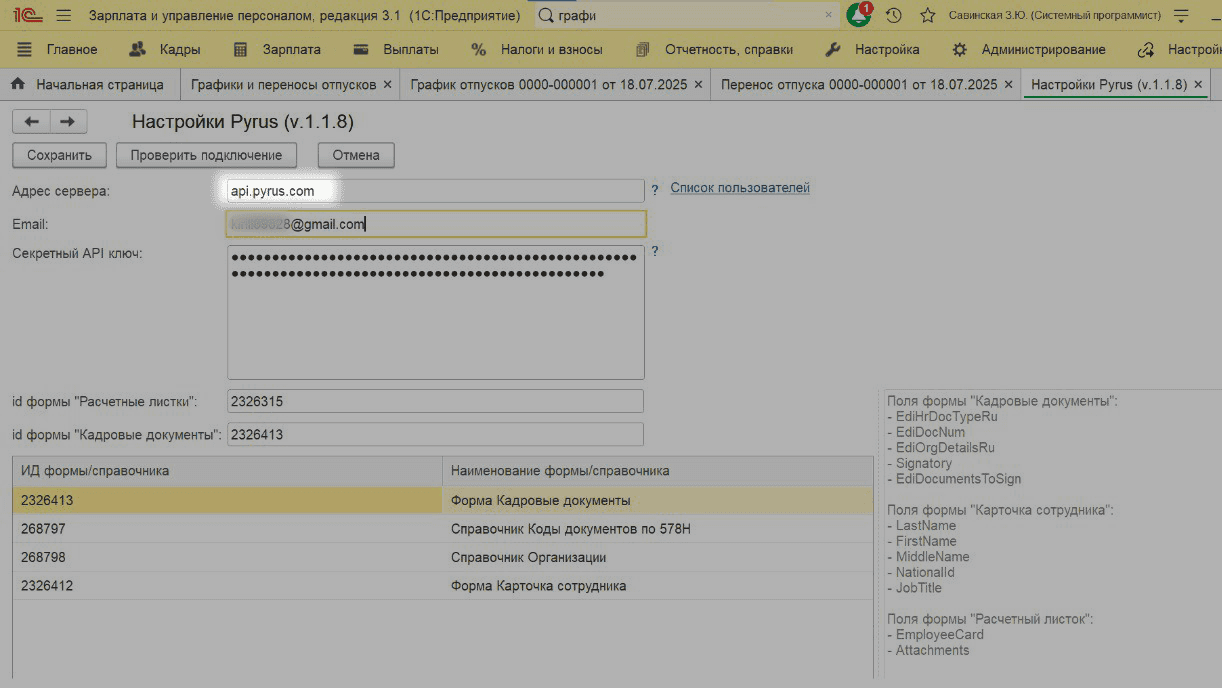This screenshot has height=688, width=1222.
Task: Click the help question mark beside Адрес сервера
Action: [655, 189]
